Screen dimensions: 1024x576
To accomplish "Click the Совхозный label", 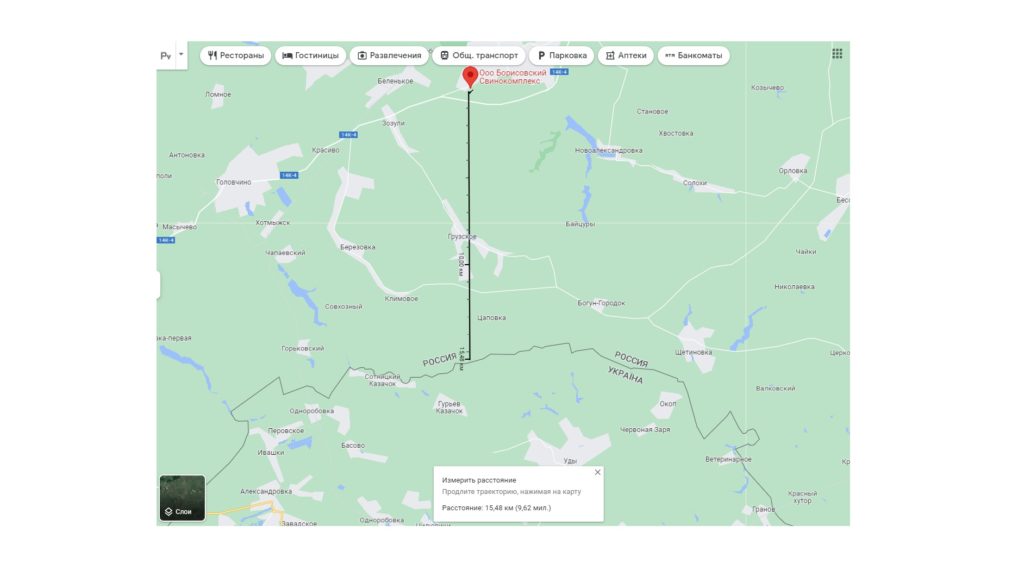I will [343, 306].
